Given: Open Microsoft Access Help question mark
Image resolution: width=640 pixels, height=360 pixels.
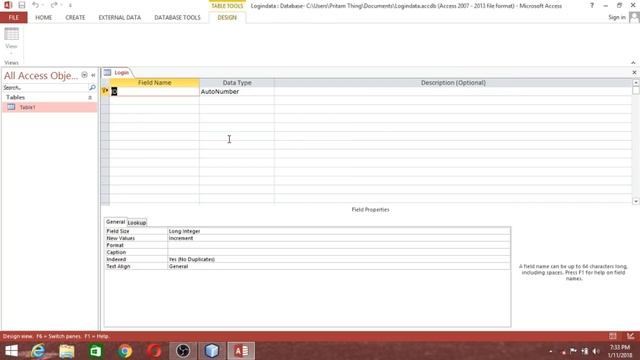Looking at the screenshot, I should [592, 5].
